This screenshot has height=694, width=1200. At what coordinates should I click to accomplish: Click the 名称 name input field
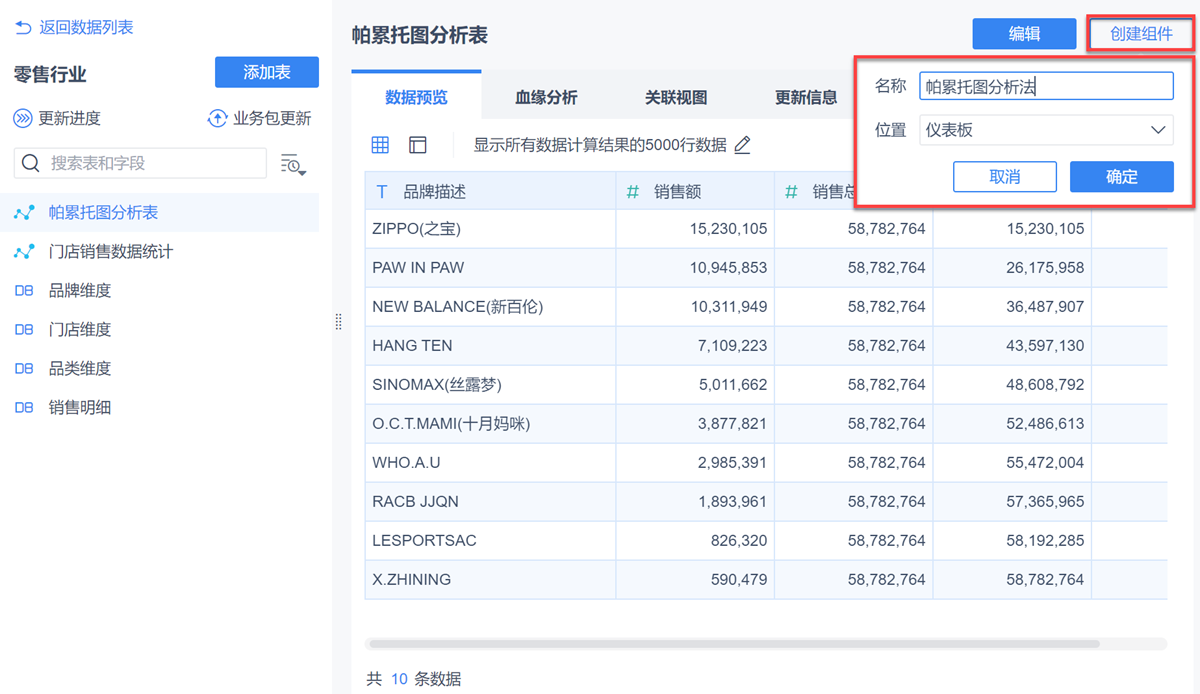[1046, 86]
